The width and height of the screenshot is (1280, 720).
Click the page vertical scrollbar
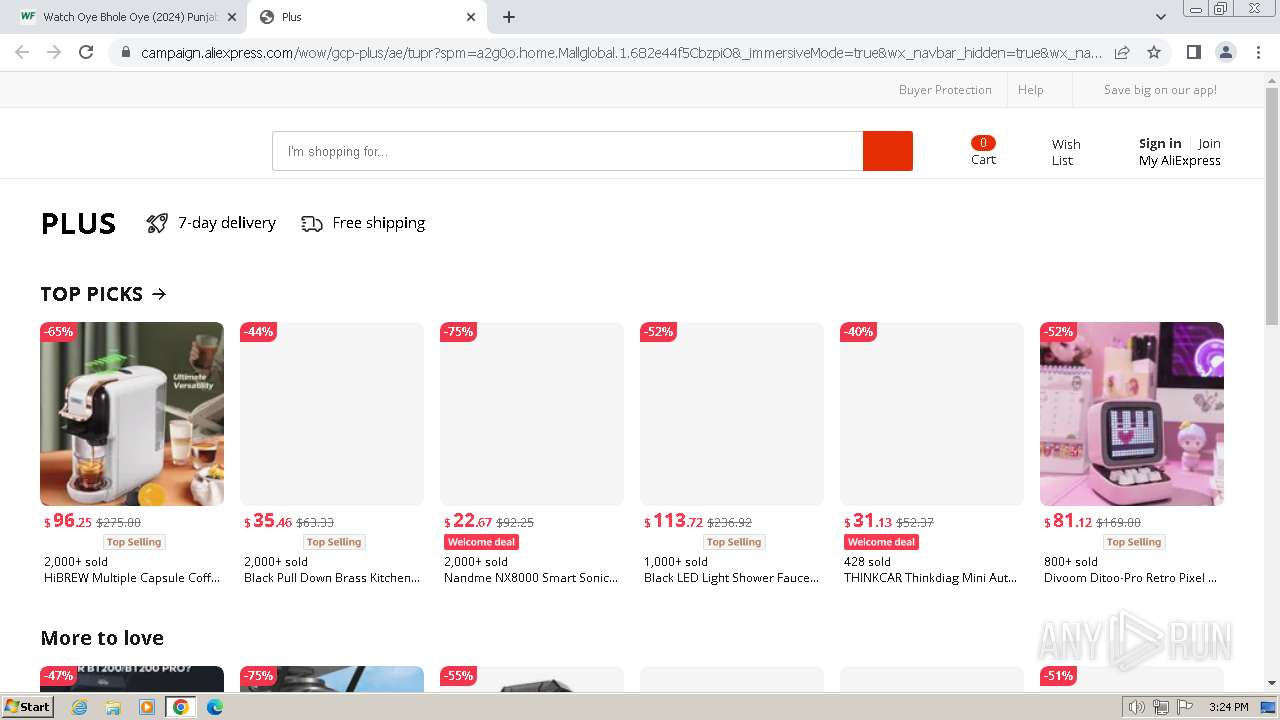click(1272, 206)
